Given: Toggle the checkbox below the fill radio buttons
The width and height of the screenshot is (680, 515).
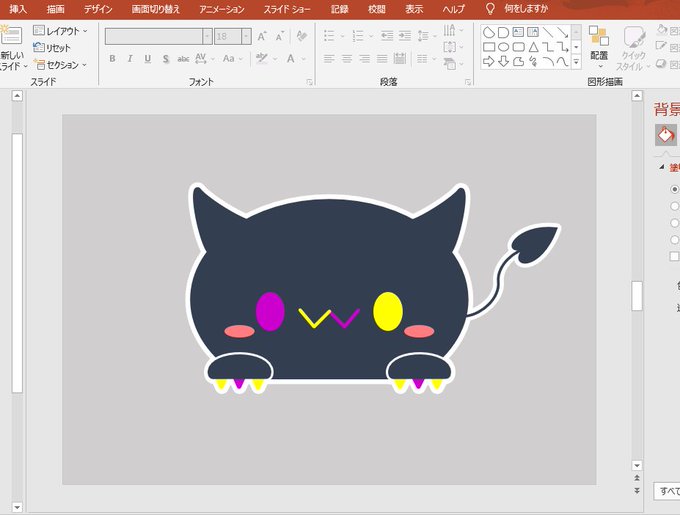Looking at the screenshot, I should pyautogui.click(x=674, y=256).
